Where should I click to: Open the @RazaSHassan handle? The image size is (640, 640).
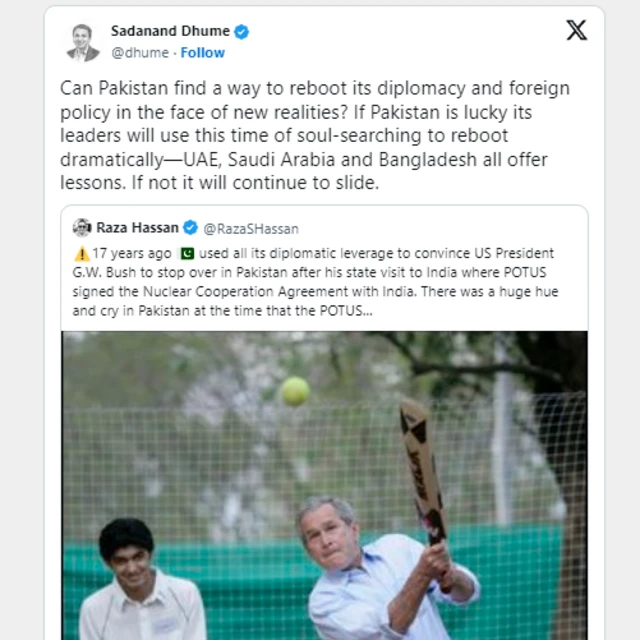pyautogui.click(x=252, y=229)
